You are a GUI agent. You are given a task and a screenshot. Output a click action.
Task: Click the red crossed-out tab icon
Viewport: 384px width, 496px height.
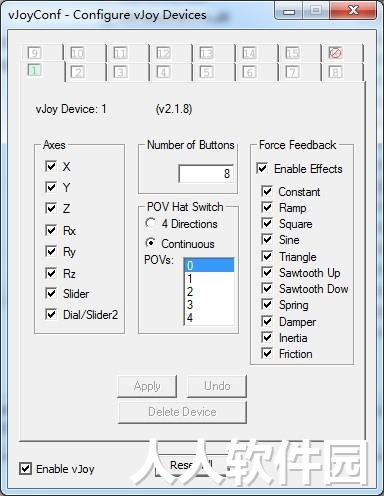coord(335,53)
